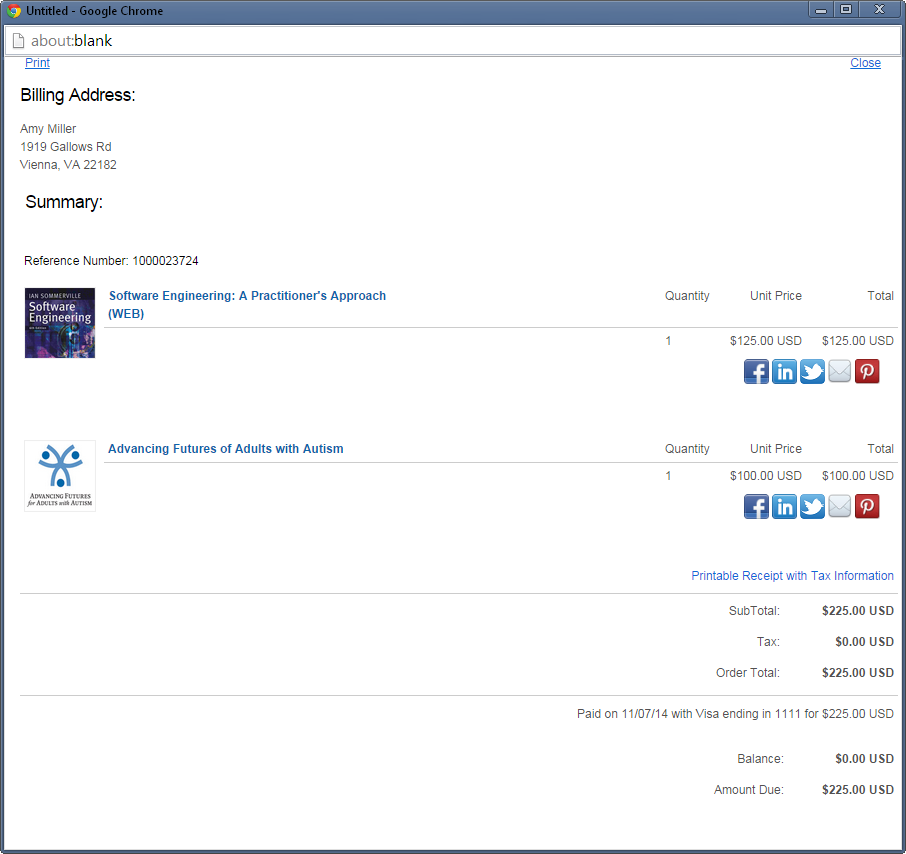Share Software Engineering item on Facebook
The image size is (906, 854).
tap(756, 372)
